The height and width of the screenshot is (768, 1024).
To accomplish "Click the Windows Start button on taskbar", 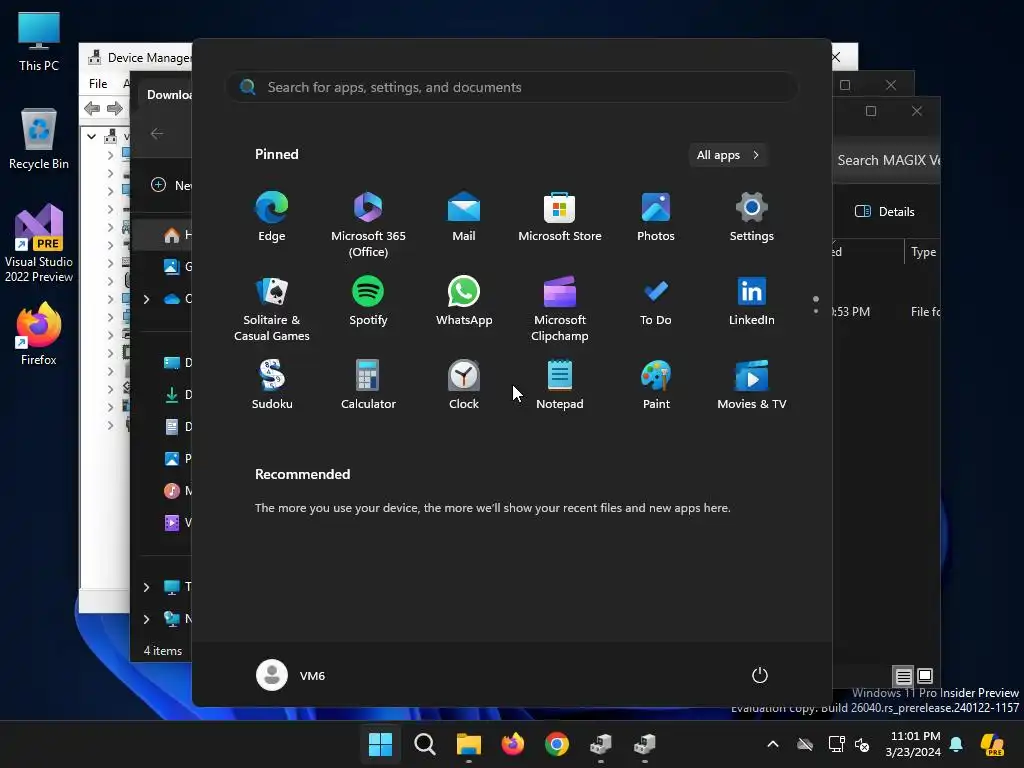I will (x=380, y=744).
